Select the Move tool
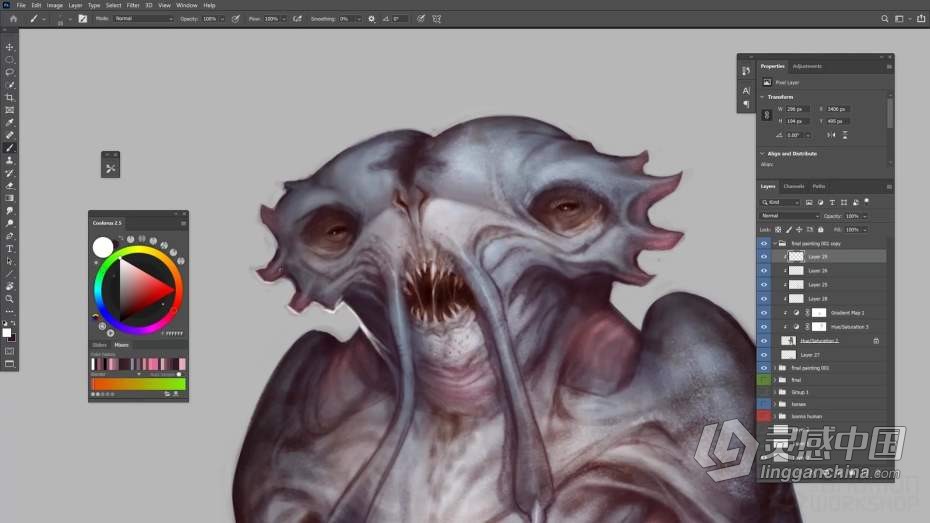This screenshot has height=523, width=930. coord(9,47)
